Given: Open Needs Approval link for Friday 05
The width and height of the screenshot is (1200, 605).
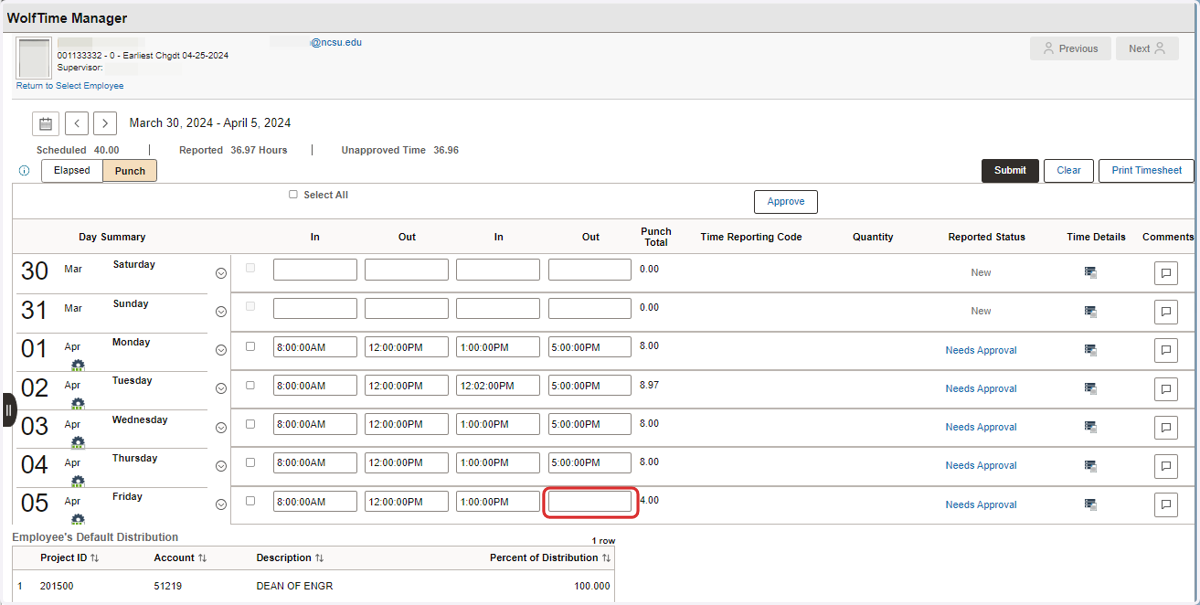Looking at the screenshot, I should tap(981, 505).
